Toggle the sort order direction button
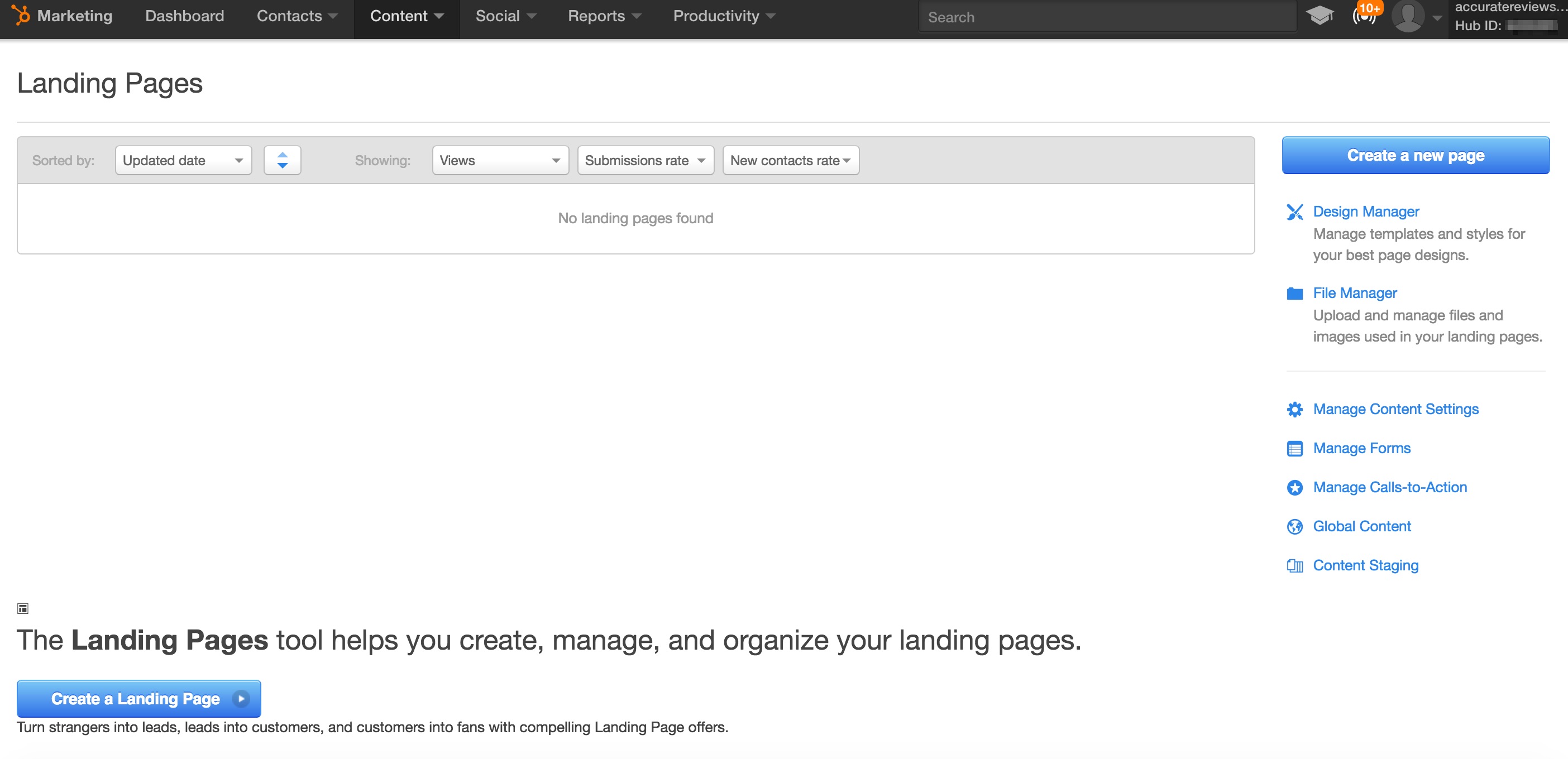 pyautogui.click(x=282, y=160)
